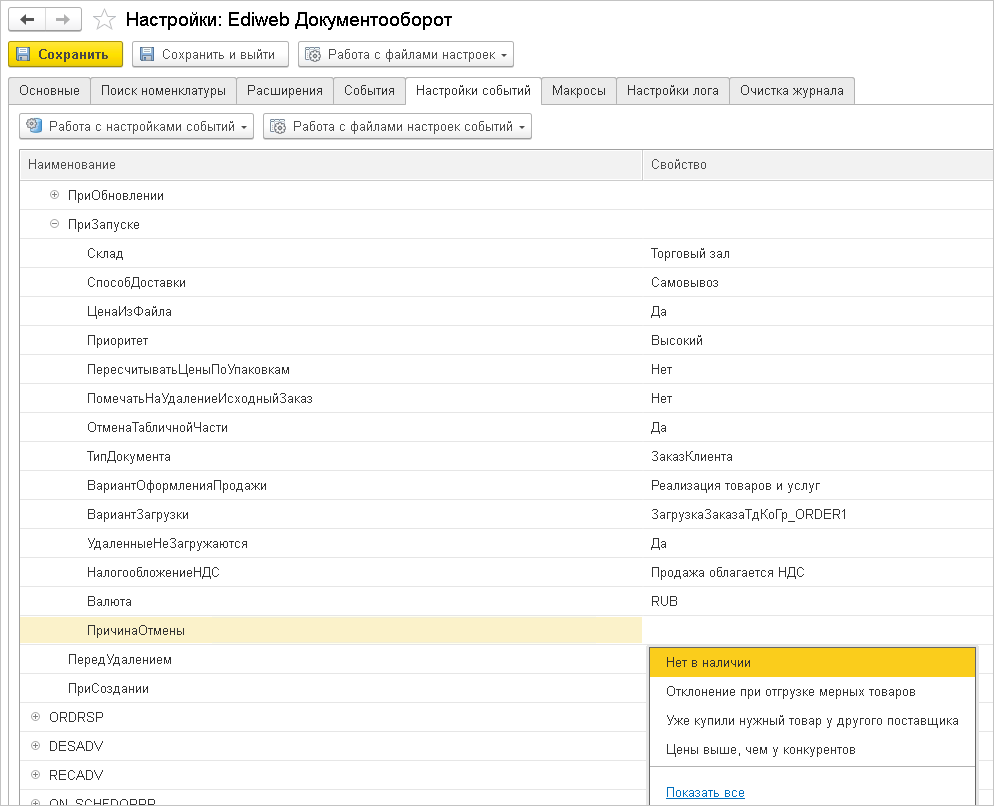
Task: Expand the ORDRSP tree node
Action: [36, 717]
